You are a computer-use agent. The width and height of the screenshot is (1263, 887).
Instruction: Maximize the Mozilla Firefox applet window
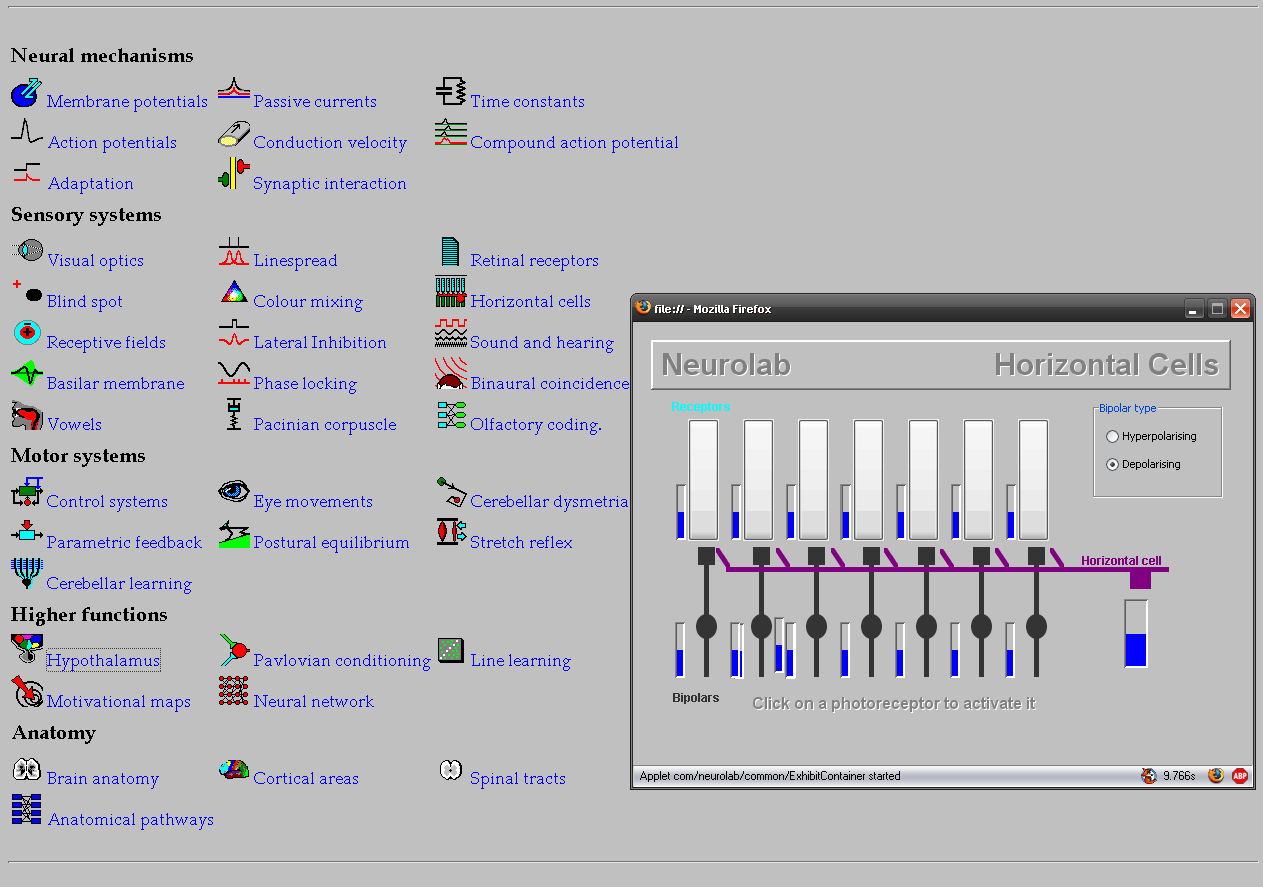tap(1217, 309)
